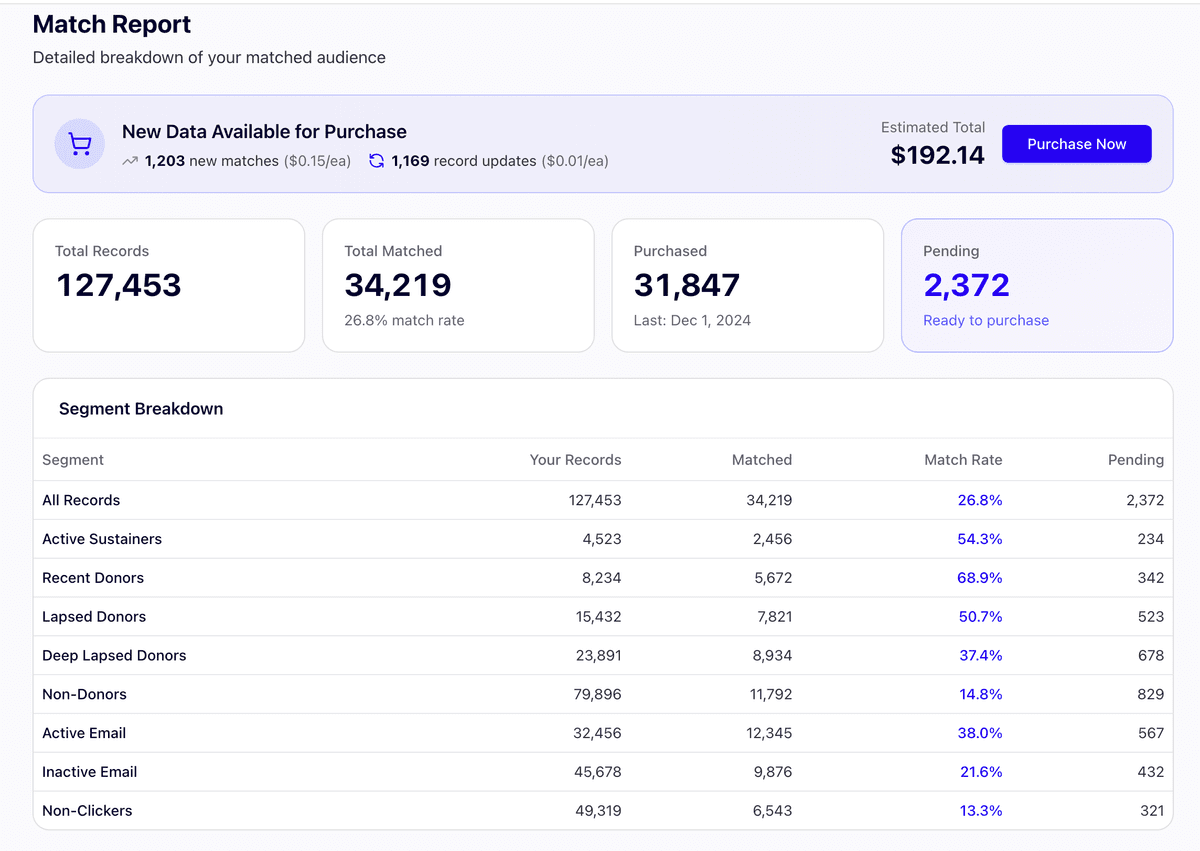Sort by the Match Rate column header
This screenshot has height=851, width=1200.
pos(962,460)
